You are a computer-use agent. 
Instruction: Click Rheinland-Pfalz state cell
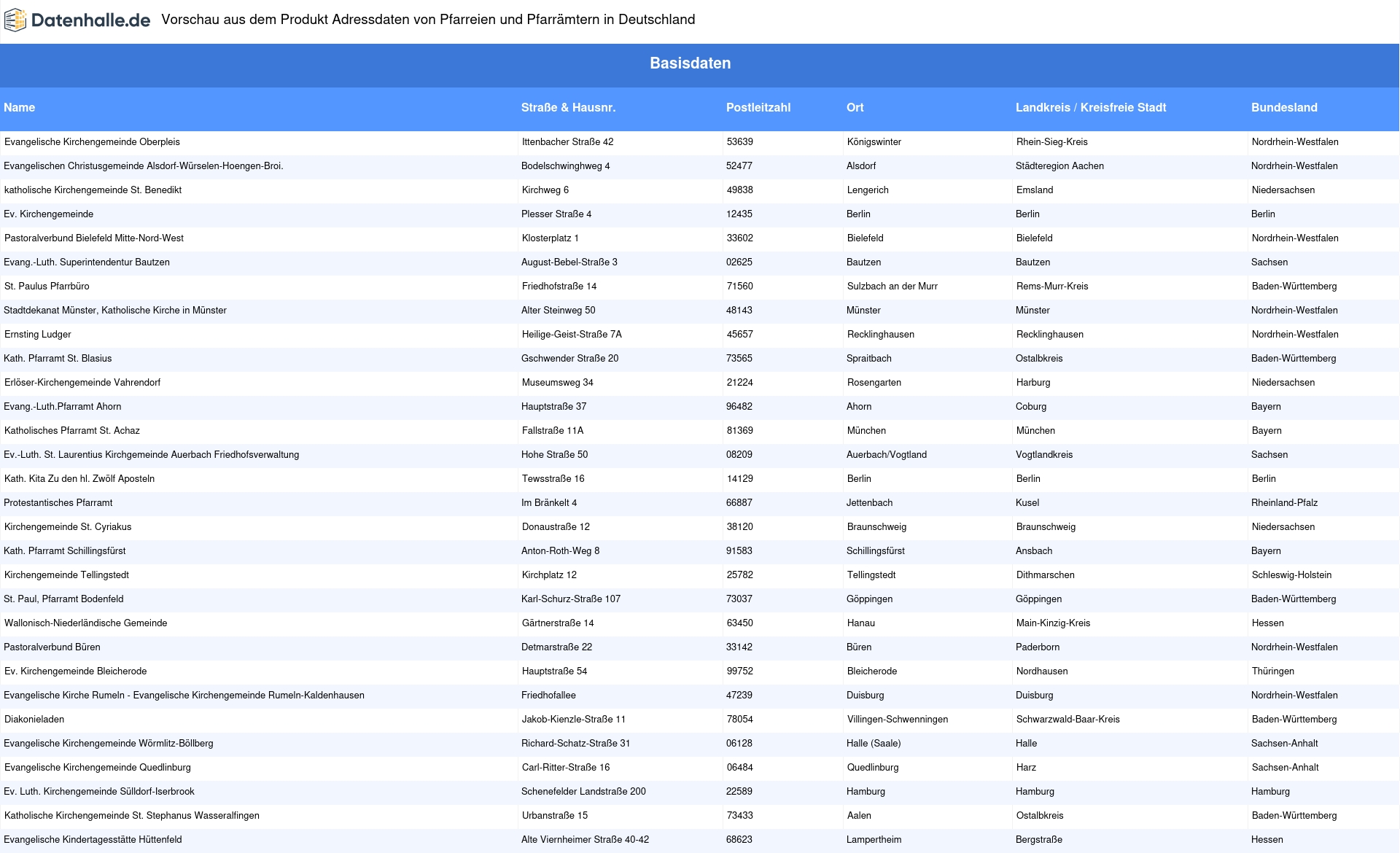1284,503
